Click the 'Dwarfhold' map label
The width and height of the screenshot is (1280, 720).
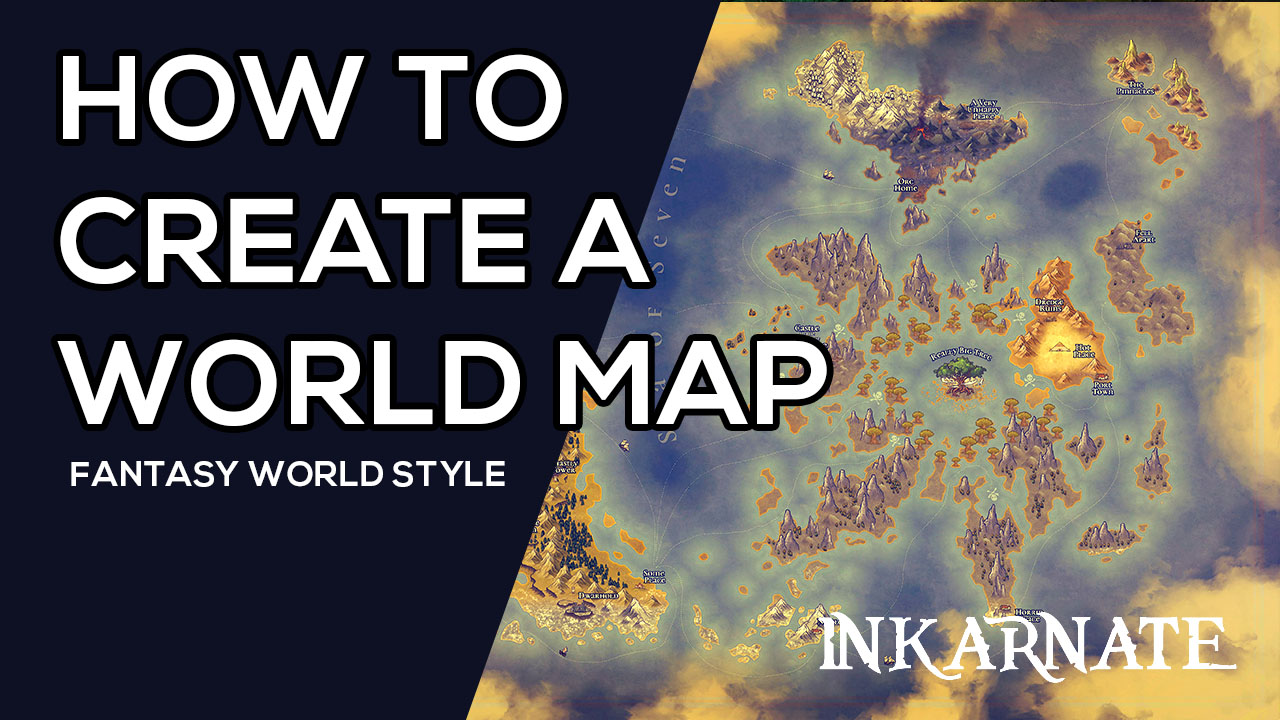tap(598, 594)
